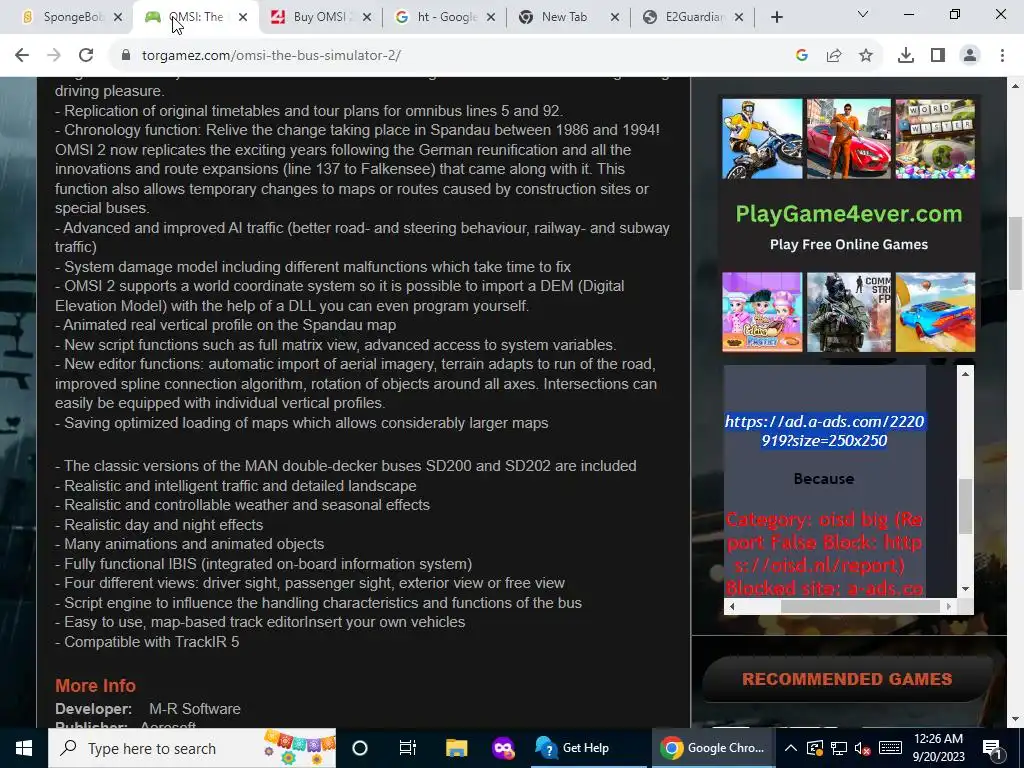Click the Recommended Games heading
Screen dimensions: 1024x768
[847, 679]
